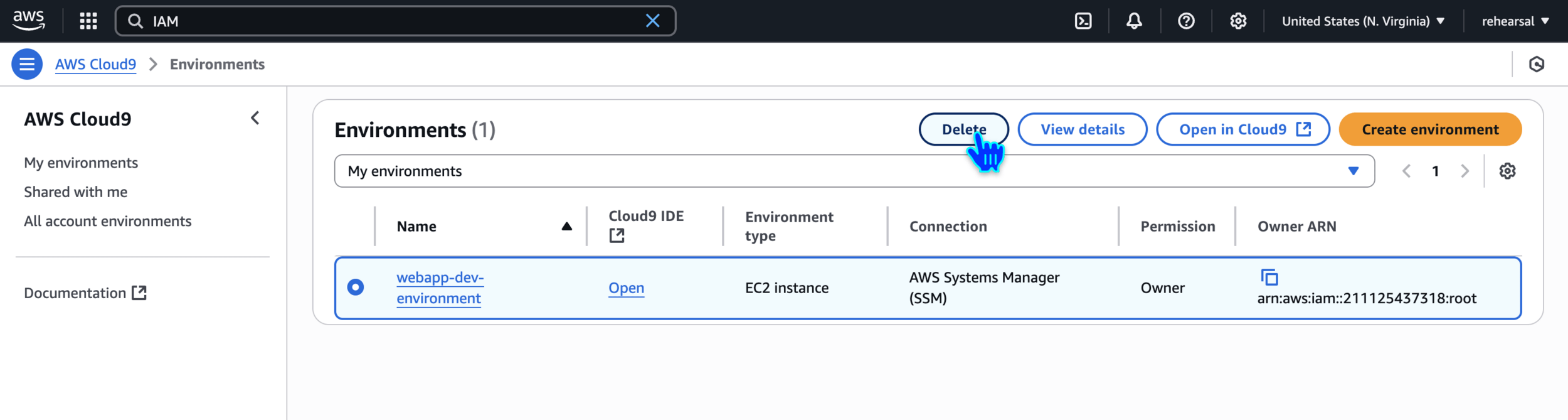The image size is (1568, 420).
Task: Open the rehearsal account menu
Action: [x=1515, y=21]
